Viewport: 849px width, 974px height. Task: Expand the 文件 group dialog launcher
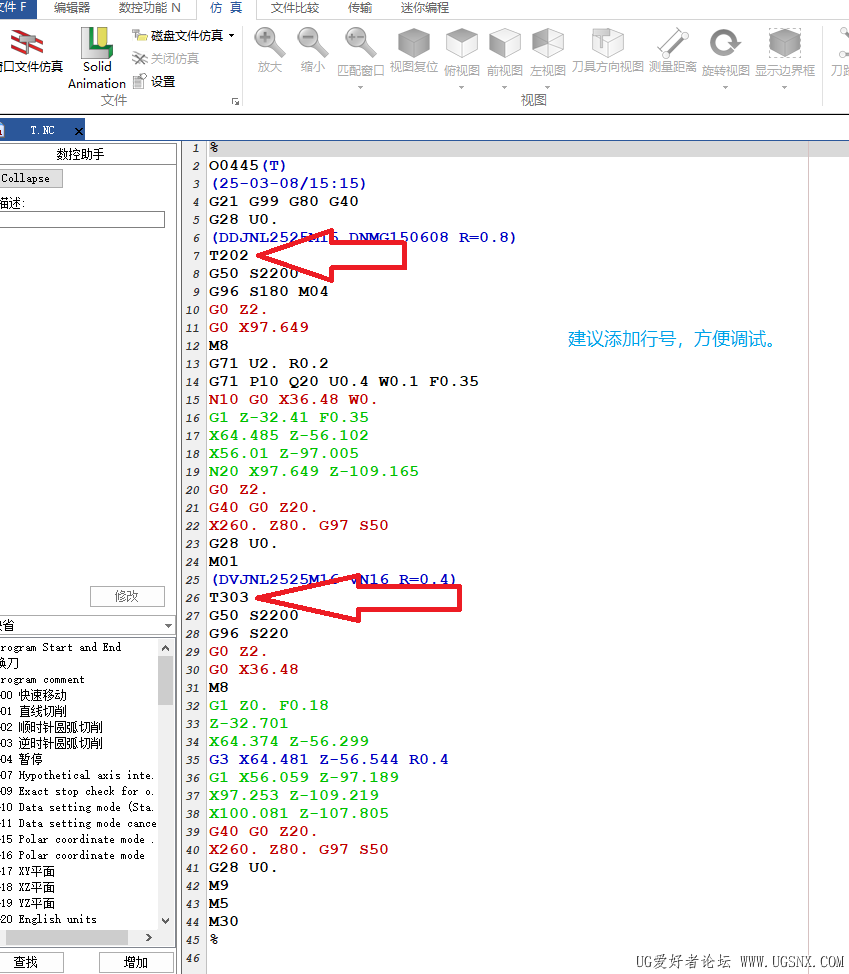(x=236, y=102)
